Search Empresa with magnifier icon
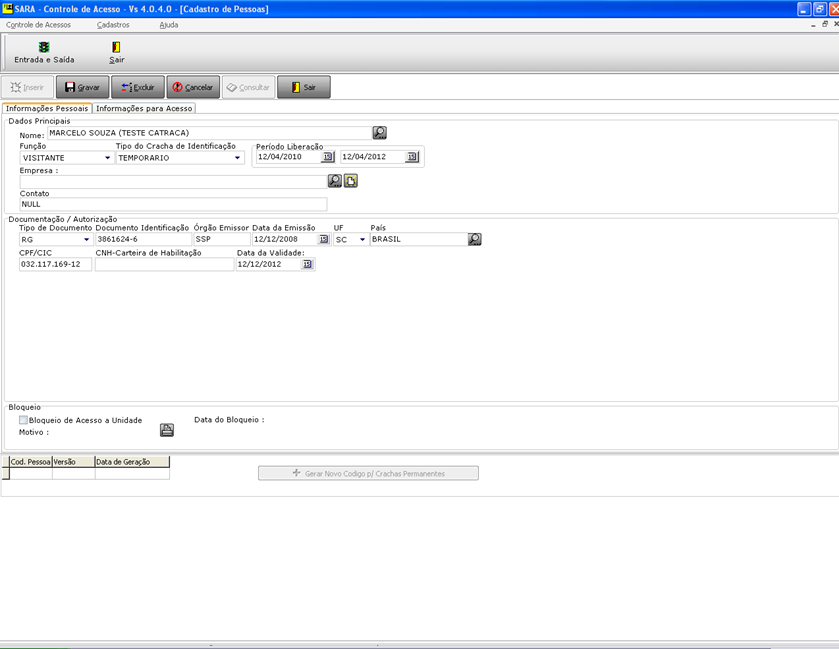This screenshot has width=839, height=649. pyautogui.click(x=335, y=181)
